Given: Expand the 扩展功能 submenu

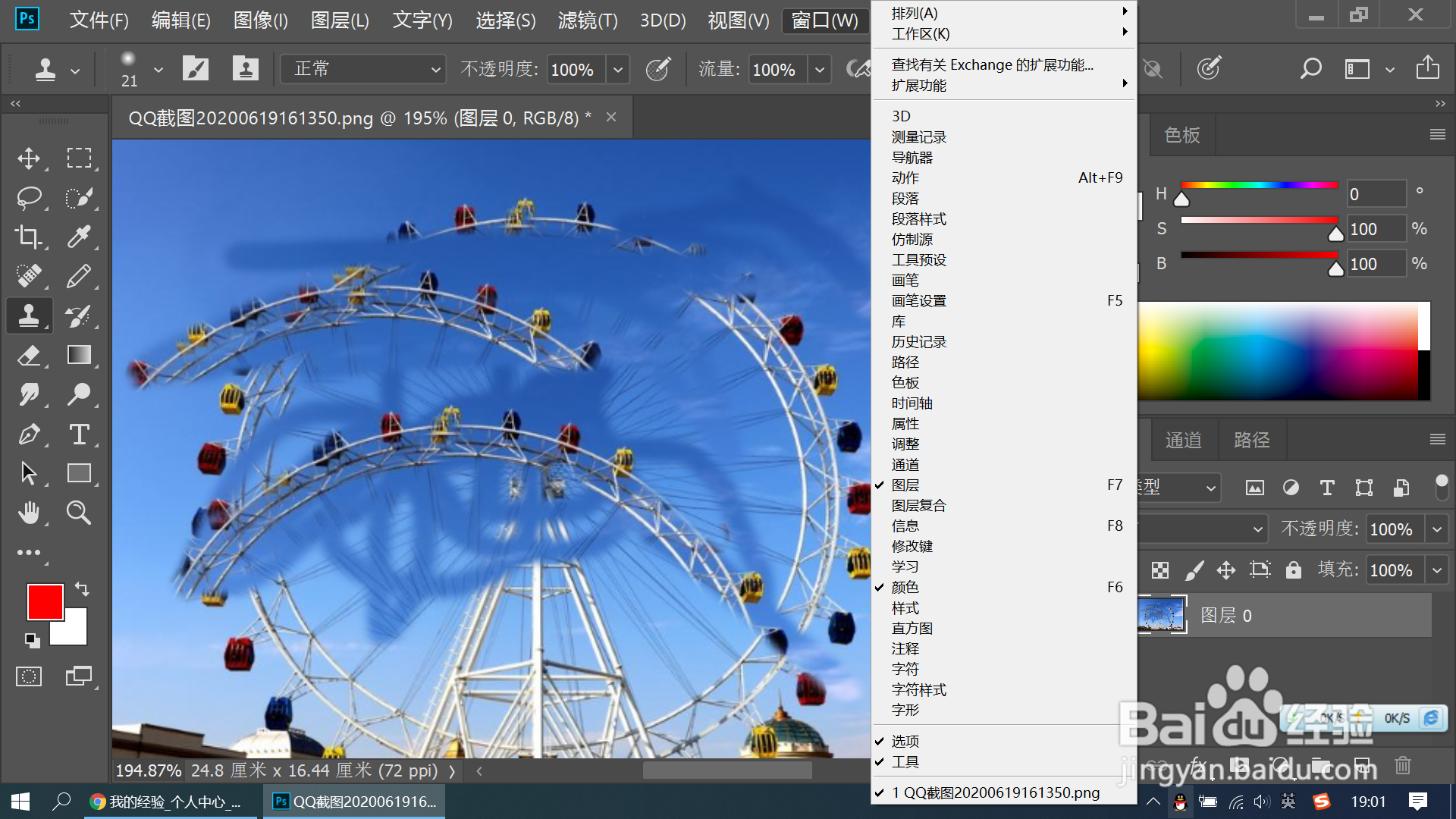Looking at the screenshot, I should tap(1003, 86).
